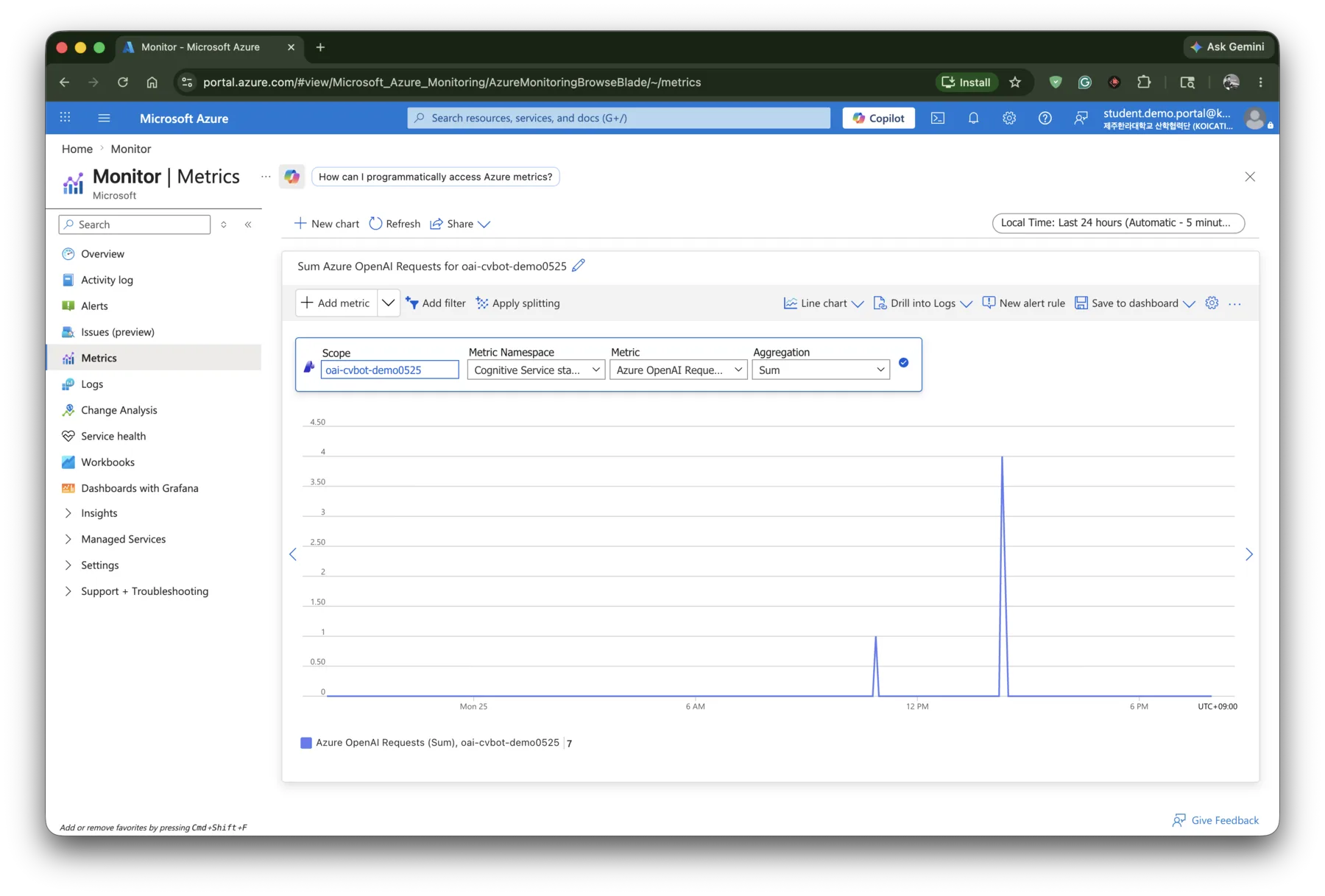Click the Copilot button in the header

click(x=878, y=118)
